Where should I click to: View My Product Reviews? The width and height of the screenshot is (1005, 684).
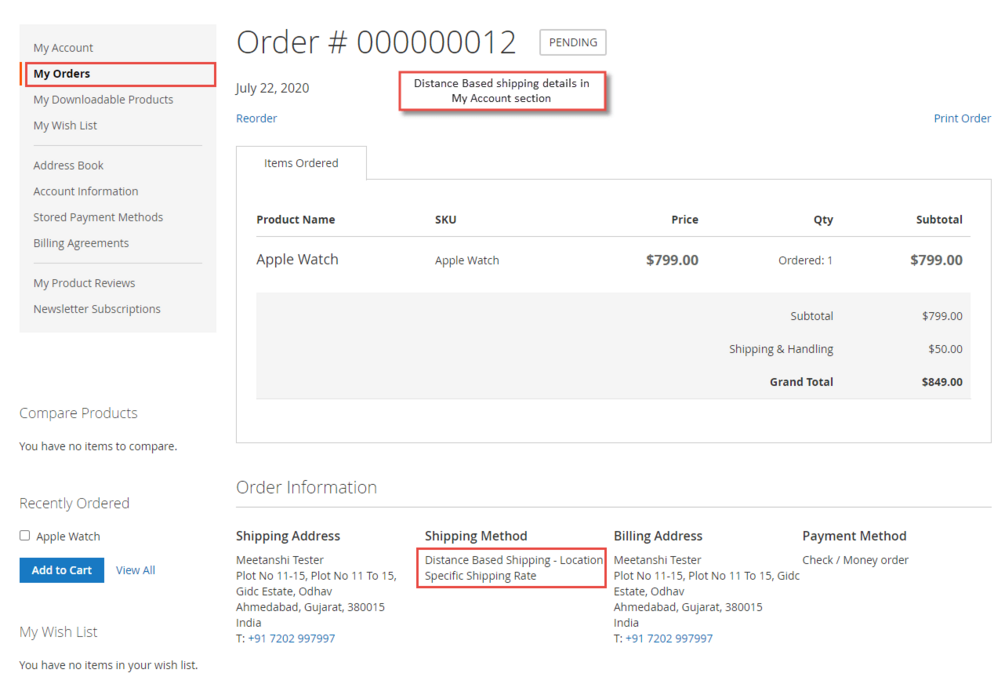85,283
